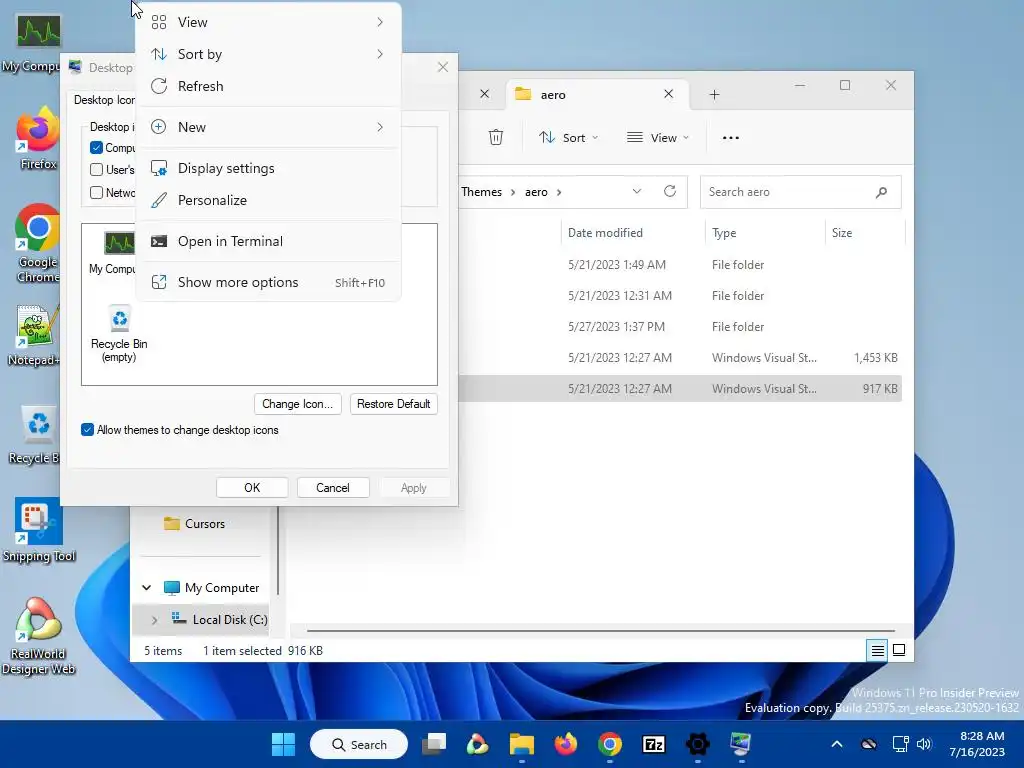Select Personalize in the context menu

point(268,200)
